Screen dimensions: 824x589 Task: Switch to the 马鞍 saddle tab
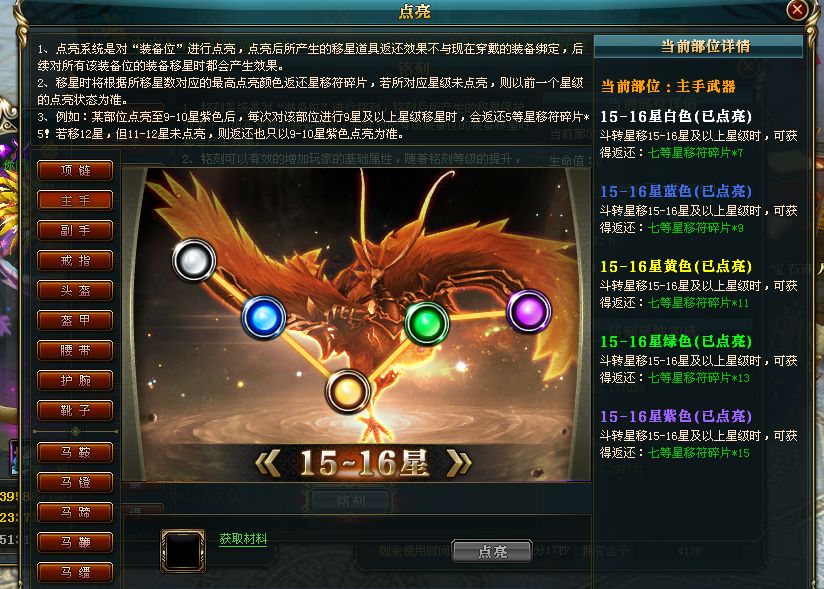75,452
